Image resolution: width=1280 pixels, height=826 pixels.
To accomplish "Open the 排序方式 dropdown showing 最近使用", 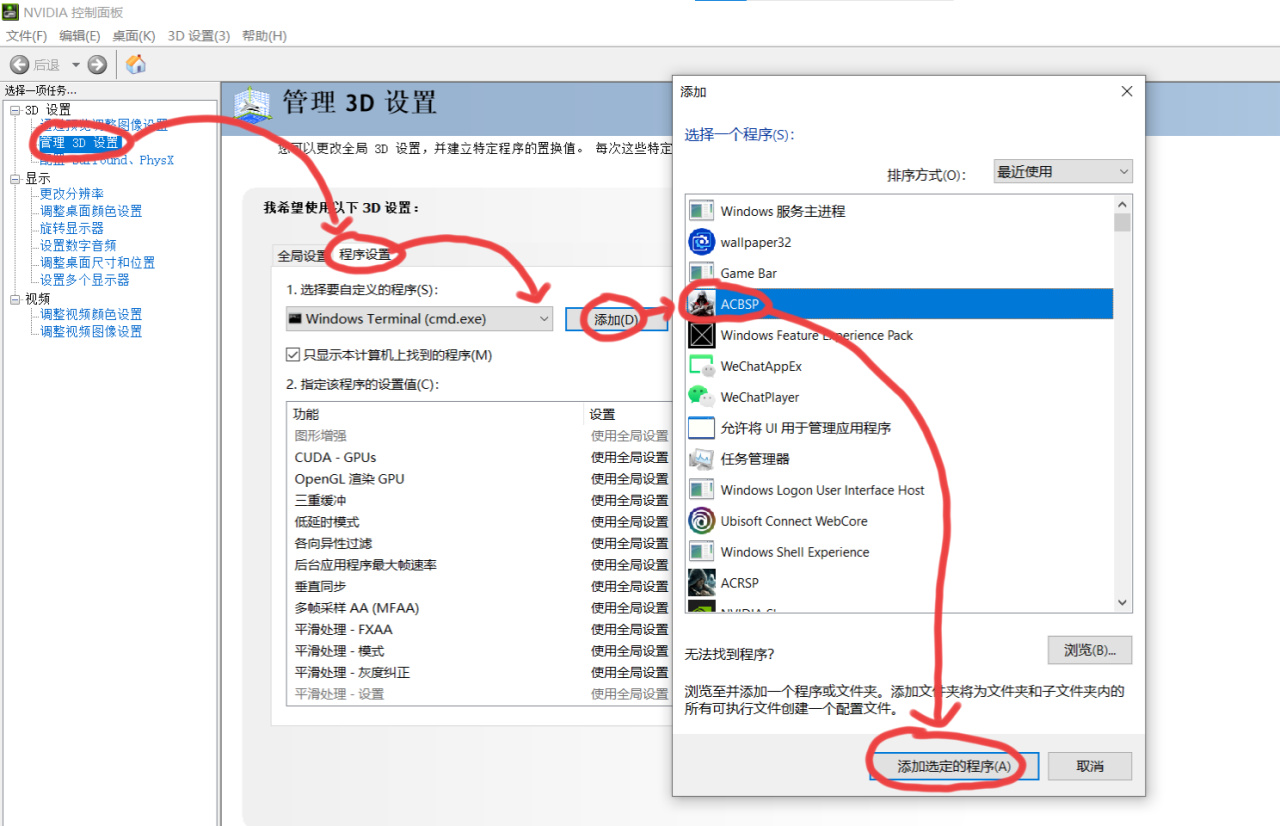I will coord(1063,172).
